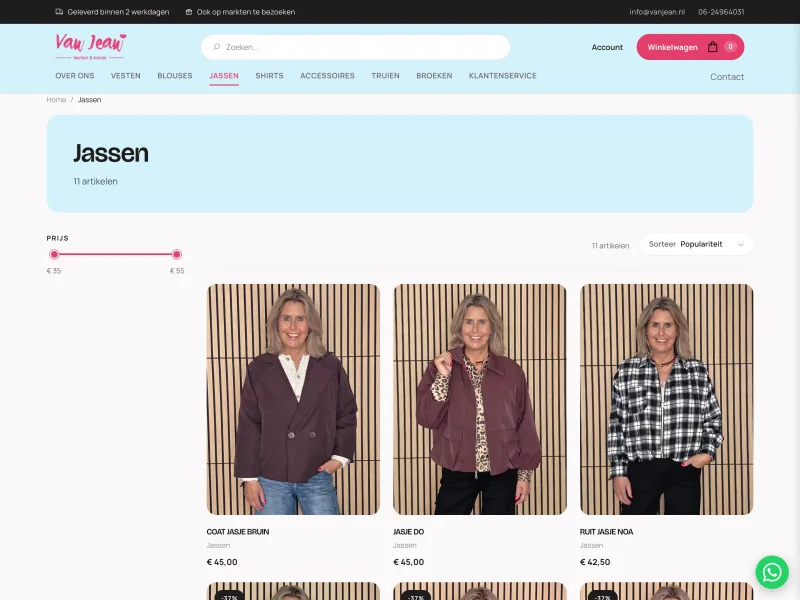Click the RUIT JASJE NOA product title
800x600 pixels.
click(x=606, y=532)
